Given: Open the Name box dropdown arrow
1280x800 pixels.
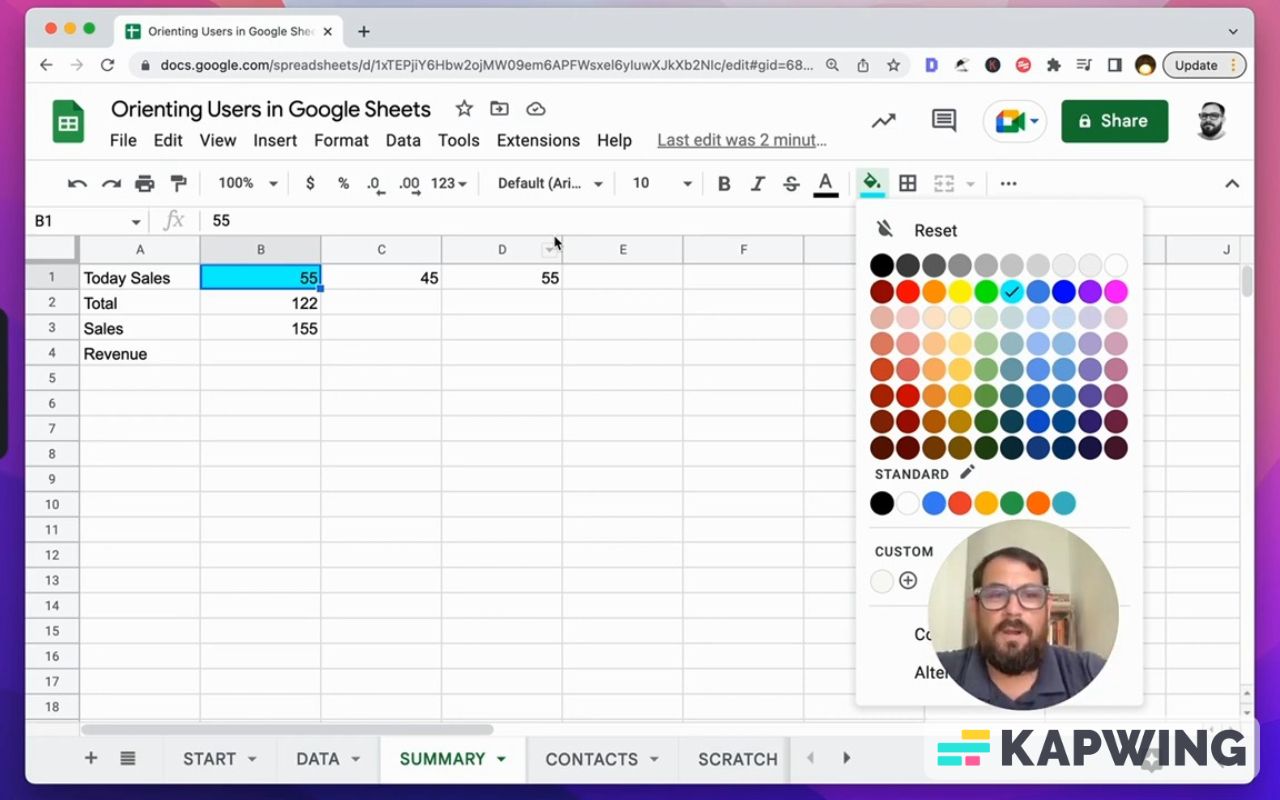Looking at the screenshot, I should coord(136,222).
